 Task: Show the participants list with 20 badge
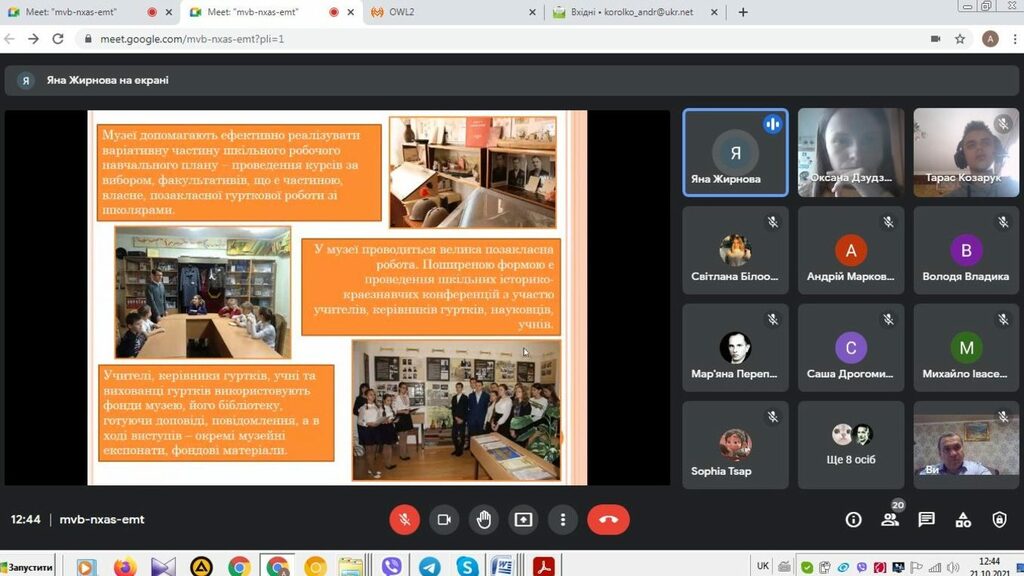tap(890, 520)
